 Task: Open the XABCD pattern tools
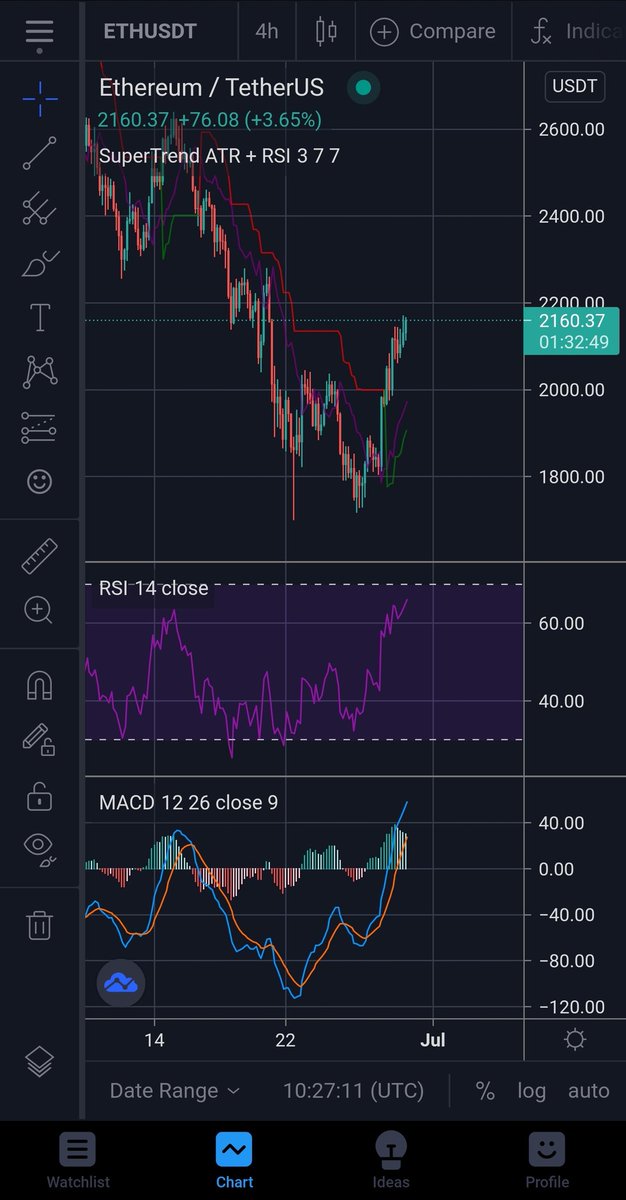tap(39, 372)
